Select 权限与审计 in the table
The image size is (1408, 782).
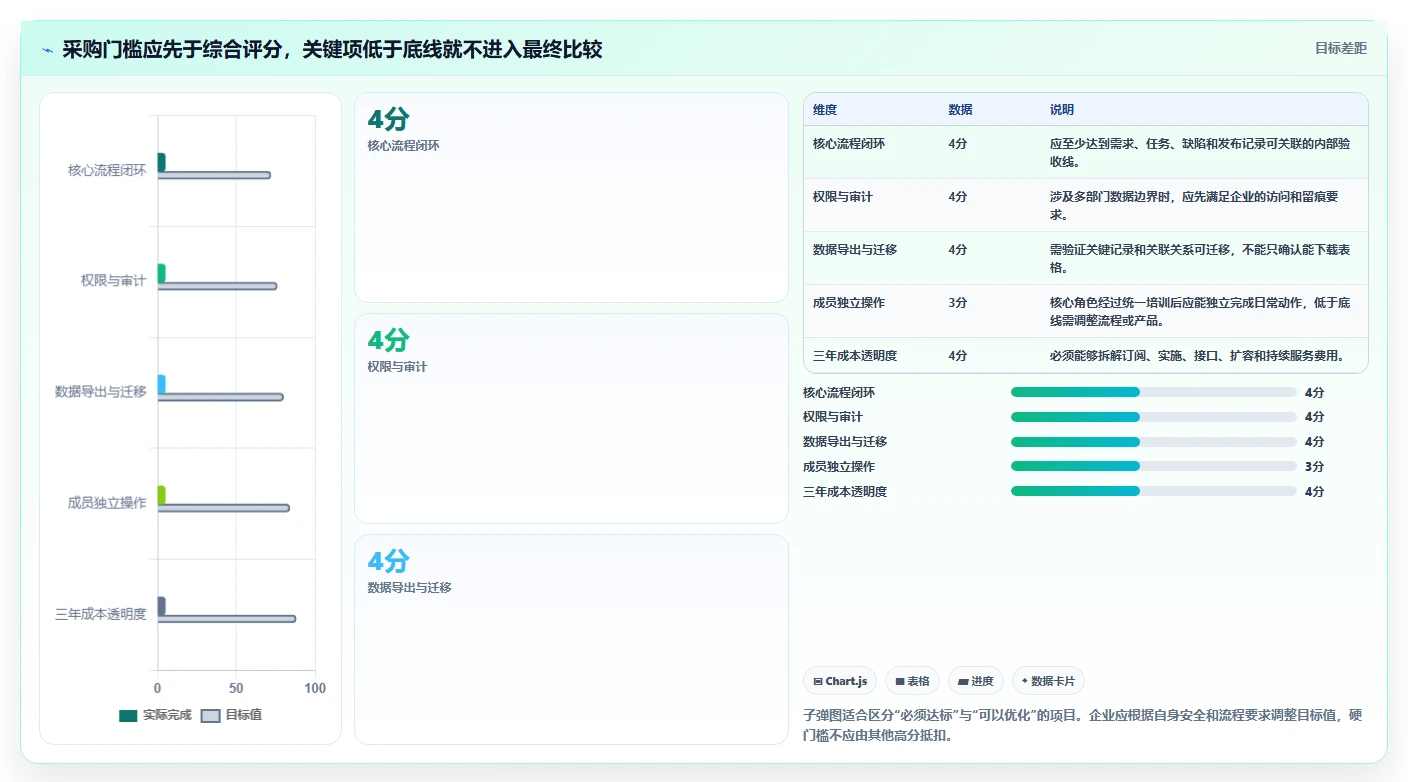click(843, 197)
